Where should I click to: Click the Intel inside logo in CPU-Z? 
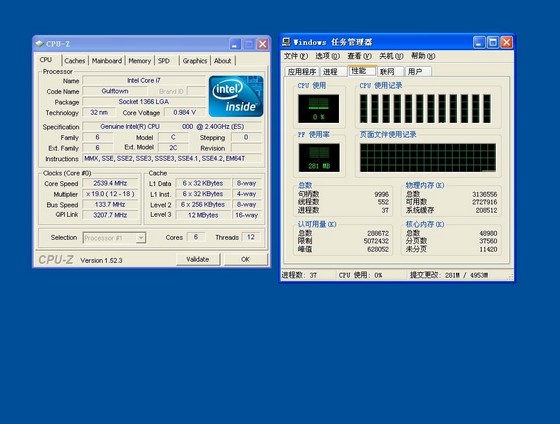click(x=236, y=96)
